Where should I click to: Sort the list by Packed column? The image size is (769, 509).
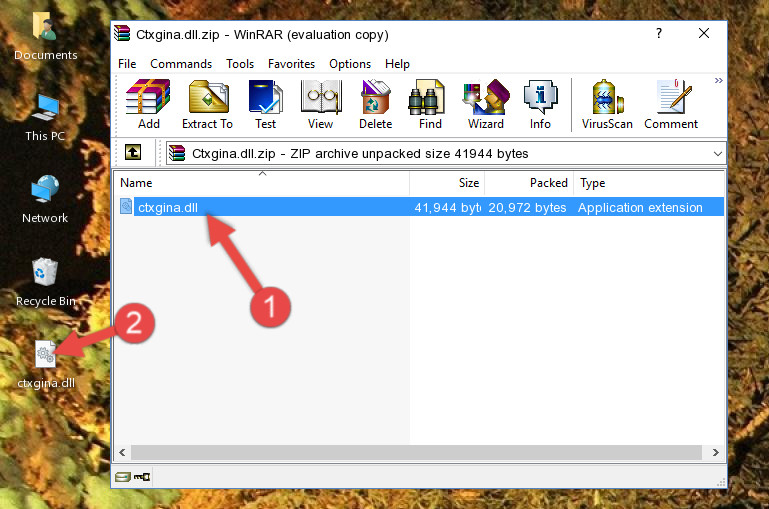pyautogui.click(x=529, y=183)
